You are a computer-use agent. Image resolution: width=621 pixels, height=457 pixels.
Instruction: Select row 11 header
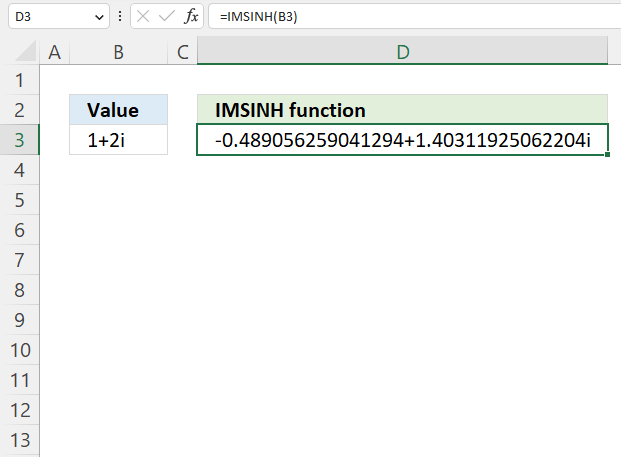click(19, 380)
